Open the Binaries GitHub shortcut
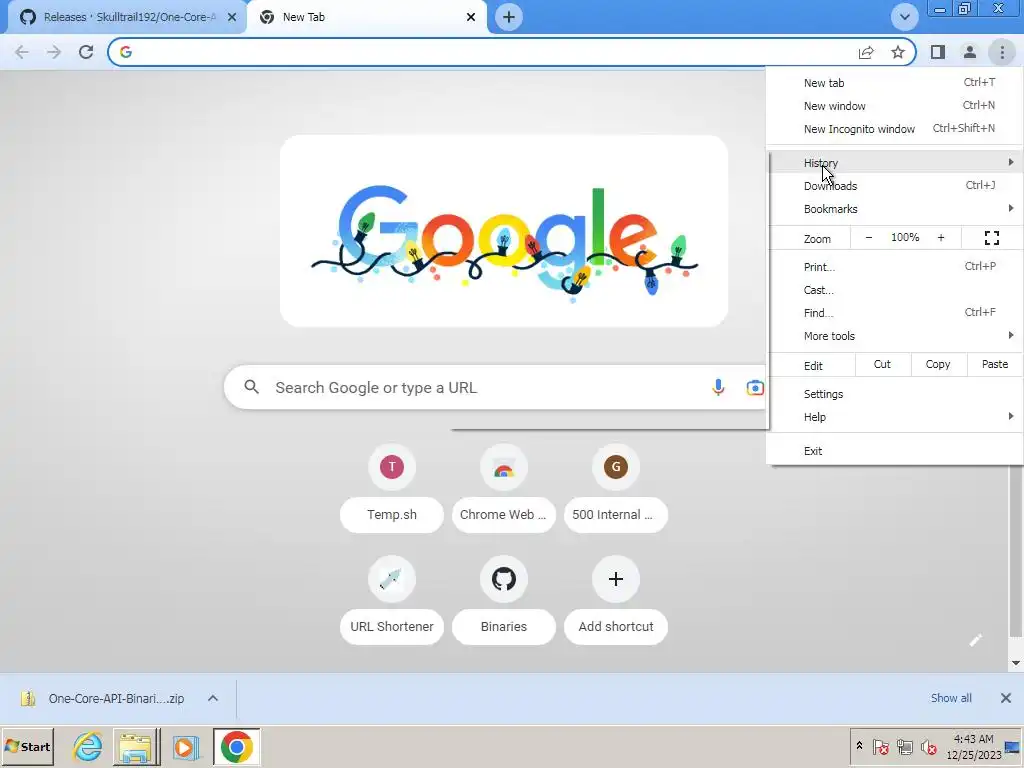1024x768 pixels. 504,600
